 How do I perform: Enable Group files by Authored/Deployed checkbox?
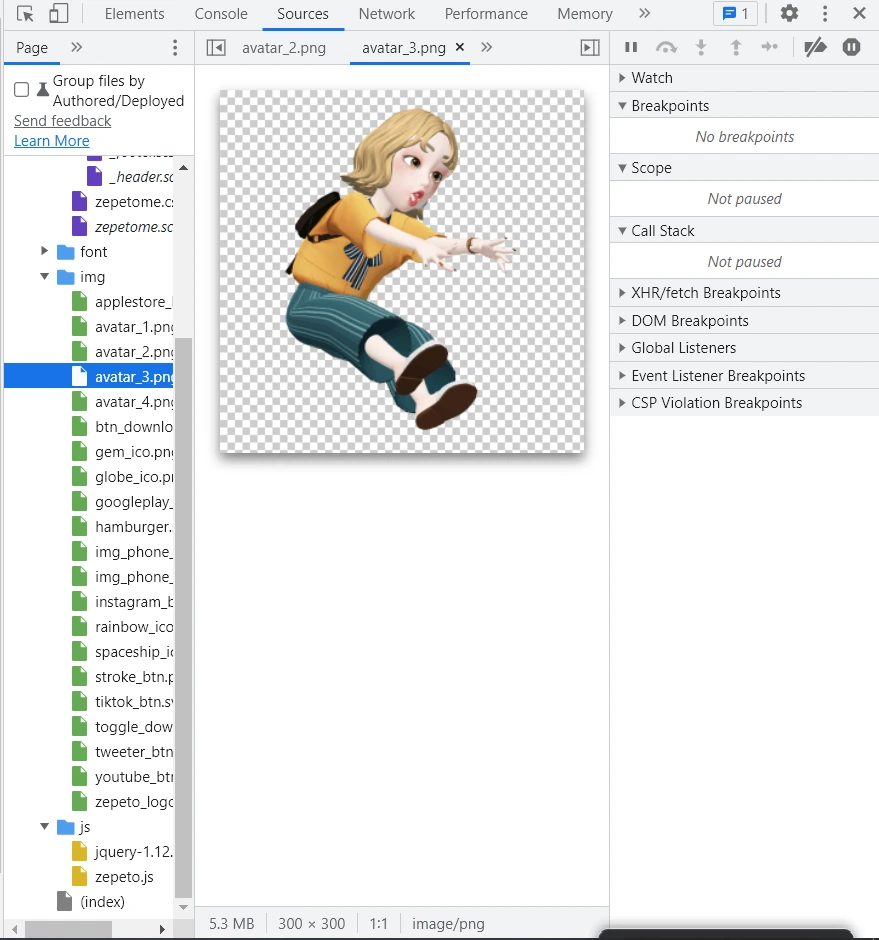[x=22, y=90]
